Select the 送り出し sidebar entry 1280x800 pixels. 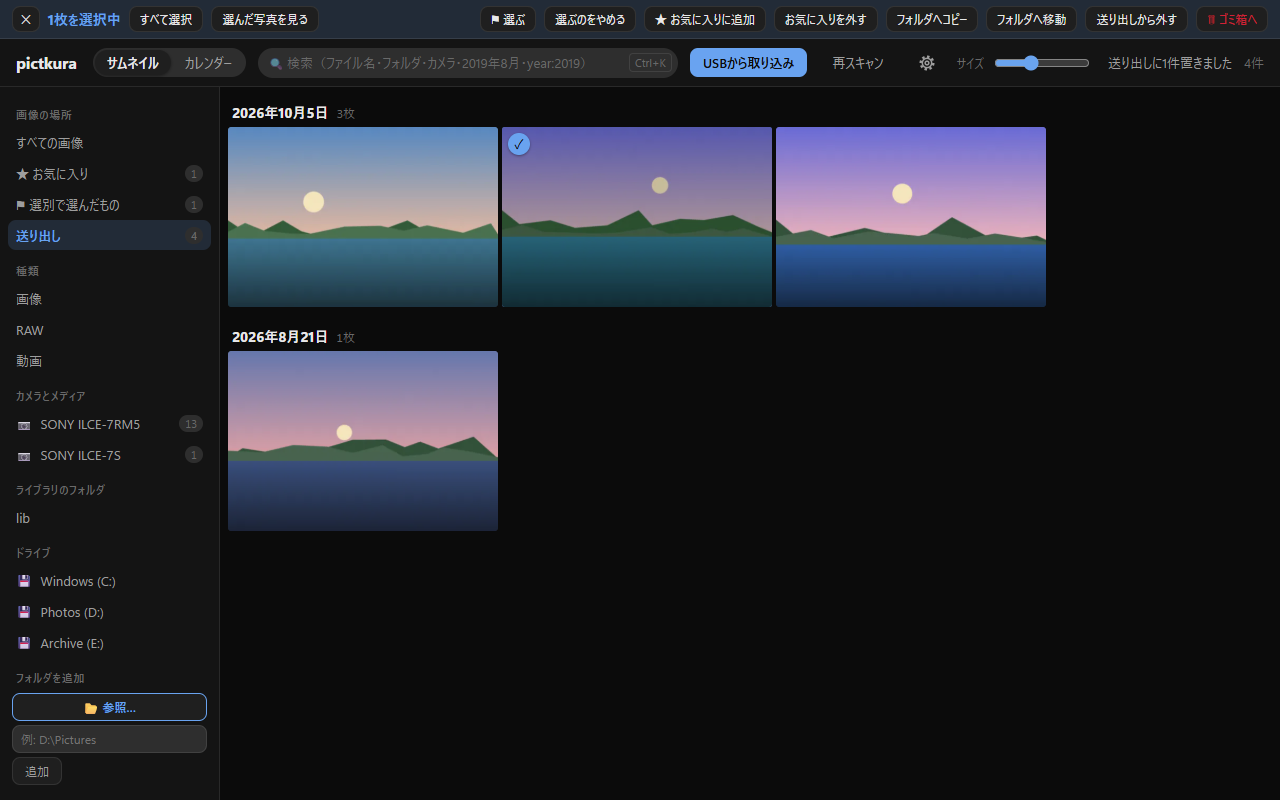[109, 236]
